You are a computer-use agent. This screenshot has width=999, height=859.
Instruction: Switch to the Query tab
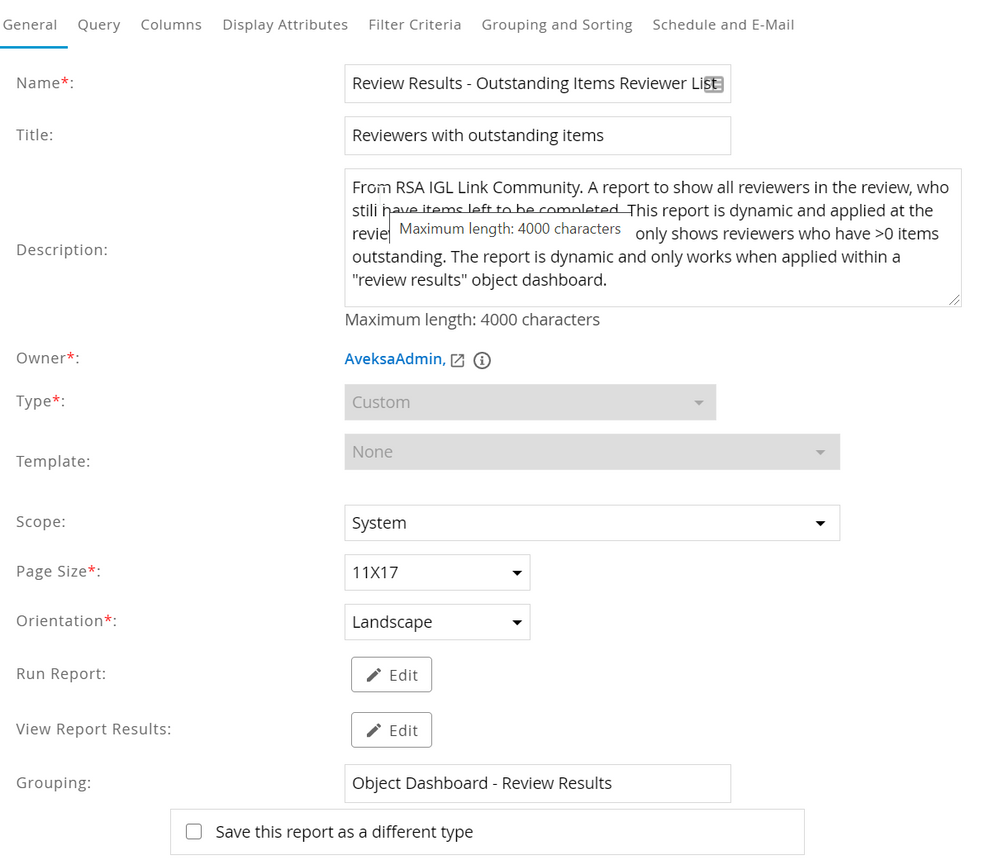pos(99,25)
